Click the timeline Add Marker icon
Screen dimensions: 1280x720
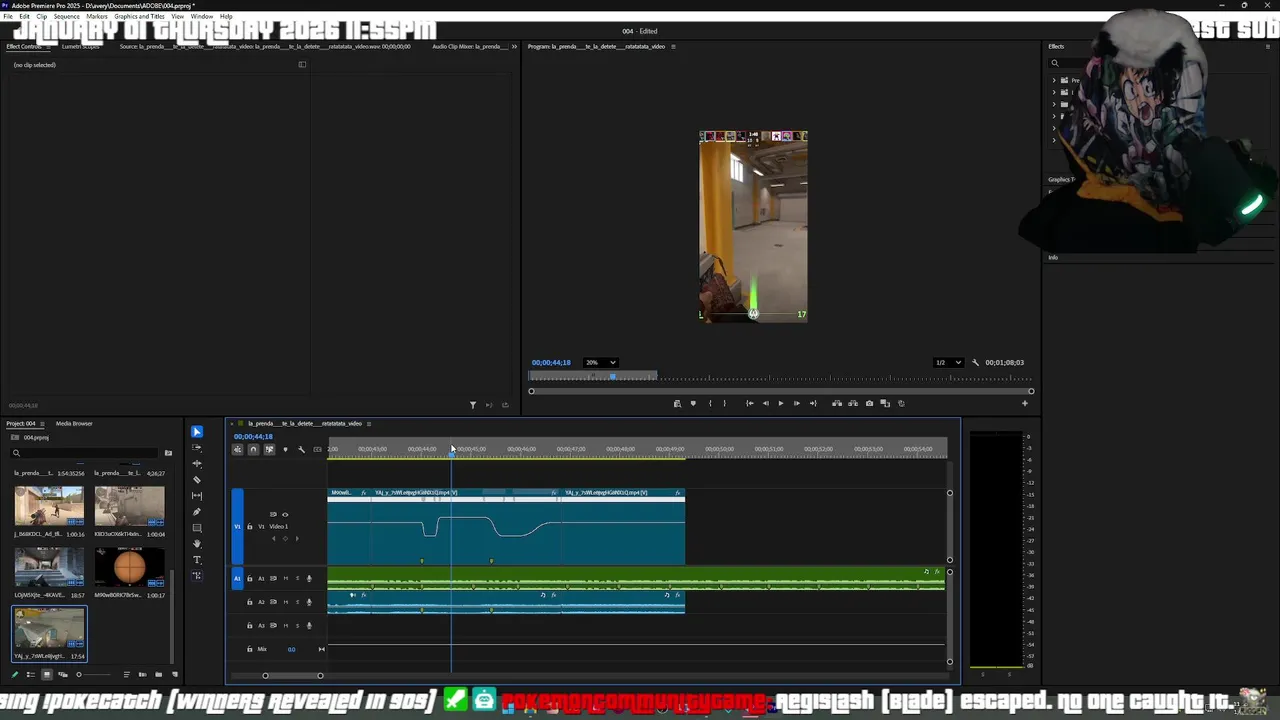coord(285,449)
